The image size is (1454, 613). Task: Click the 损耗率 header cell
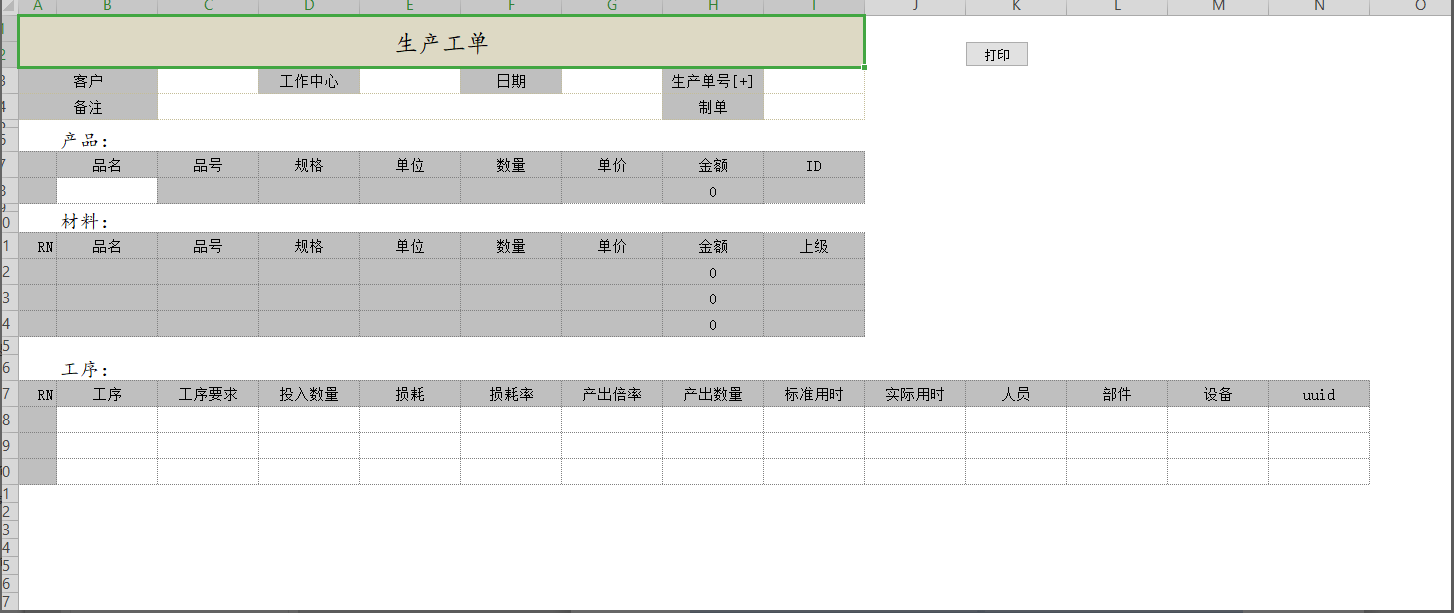tap(510, 395)
